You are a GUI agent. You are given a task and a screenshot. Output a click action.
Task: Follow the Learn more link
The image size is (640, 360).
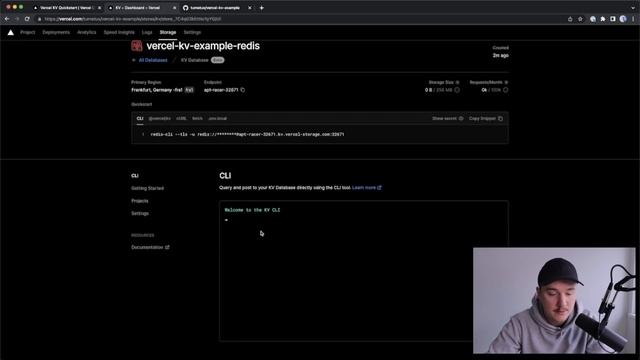tap(367, 188)
